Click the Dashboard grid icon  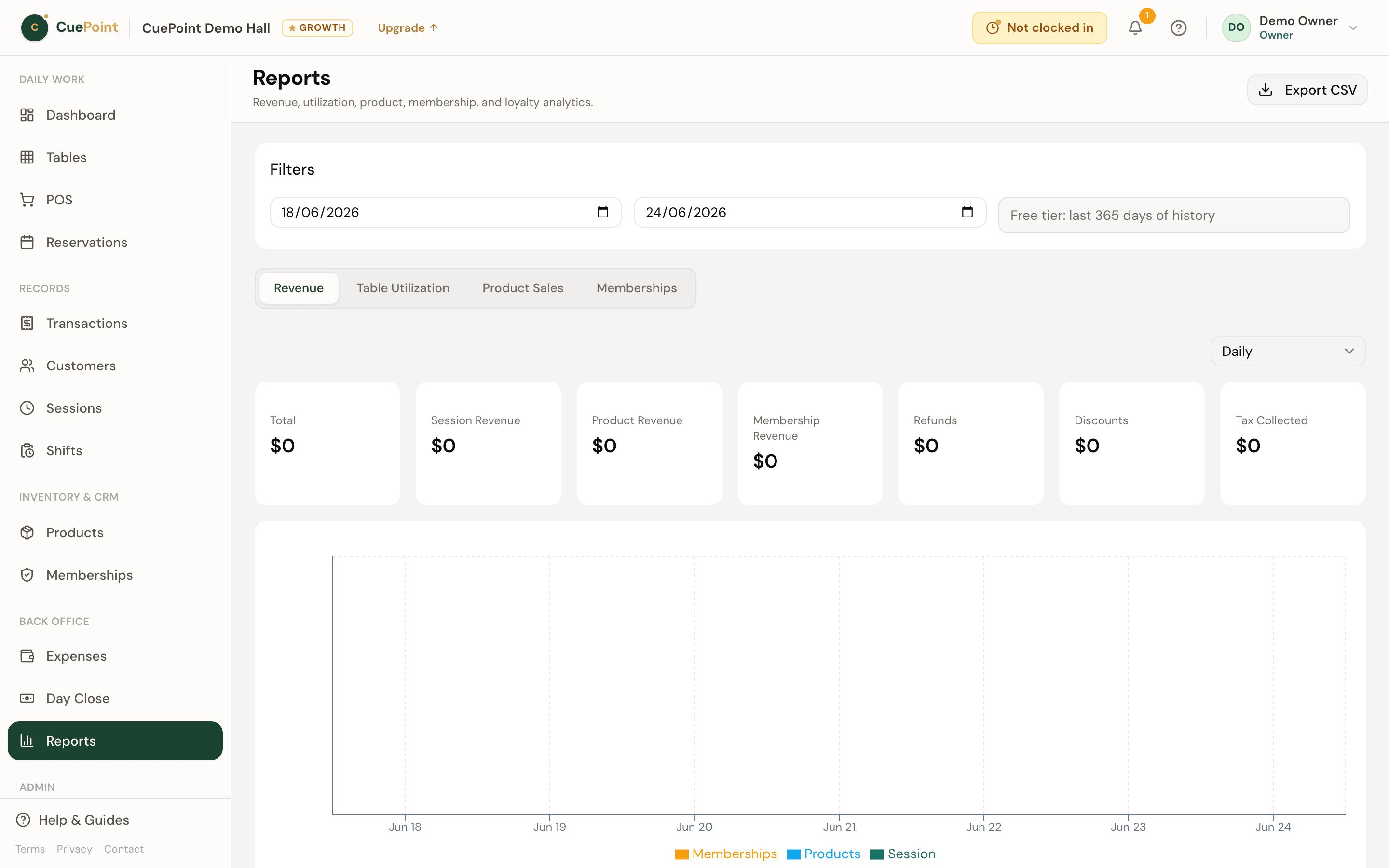click(27, 115)
